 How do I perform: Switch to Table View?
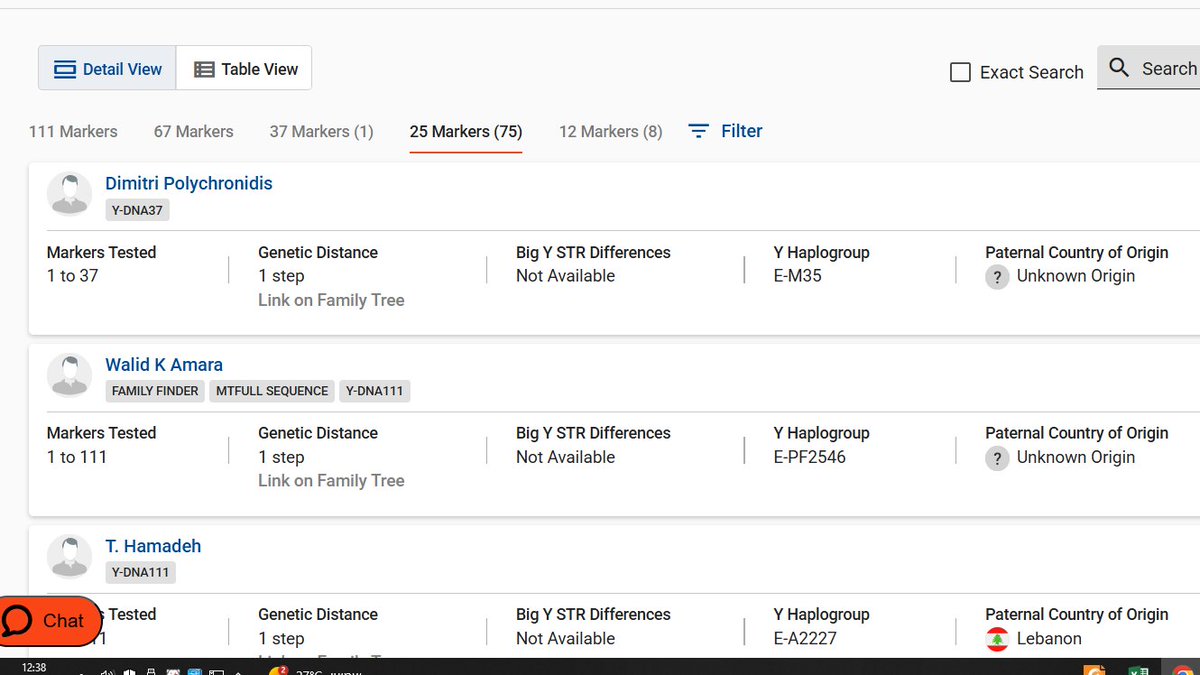[x=244, y=69]
